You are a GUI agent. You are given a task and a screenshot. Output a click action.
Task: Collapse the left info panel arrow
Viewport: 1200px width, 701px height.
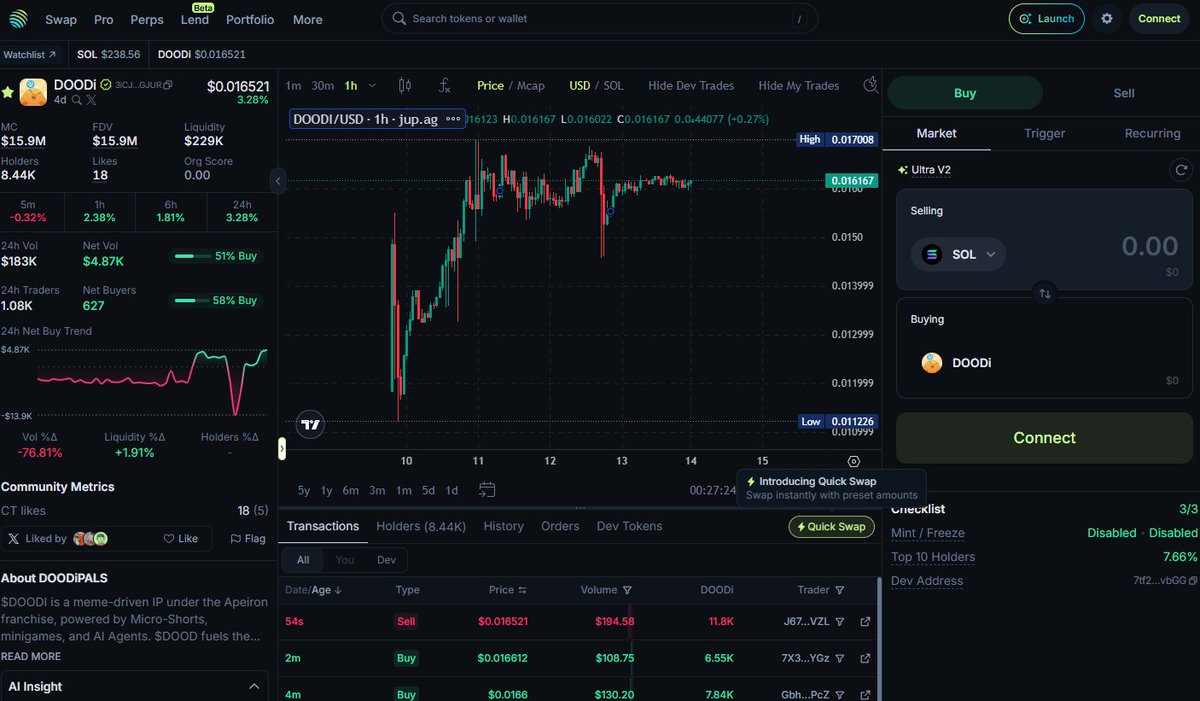tap(278, 181)
